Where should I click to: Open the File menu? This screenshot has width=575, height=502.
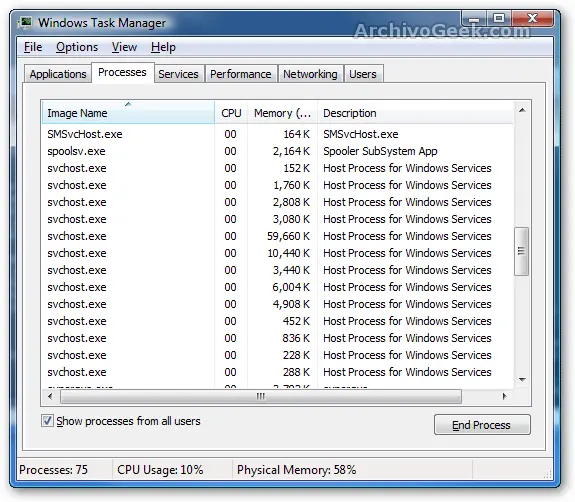tap(33, 47)
